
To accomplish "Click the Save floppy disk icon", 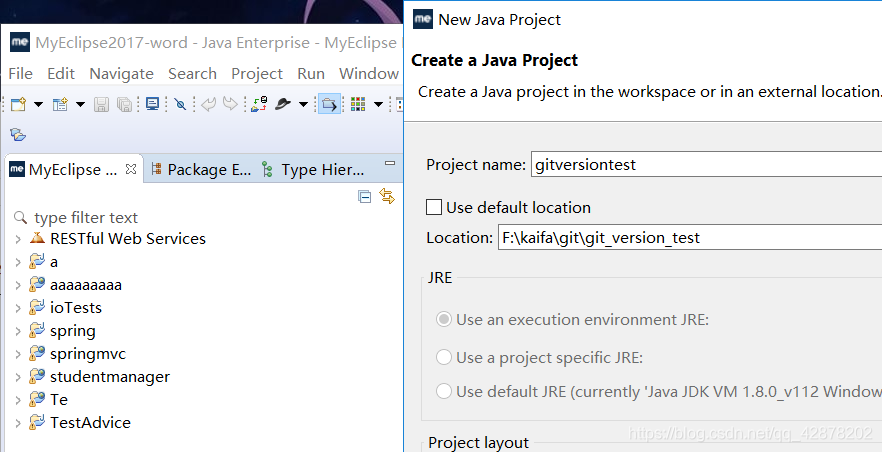I will (101, 104).
